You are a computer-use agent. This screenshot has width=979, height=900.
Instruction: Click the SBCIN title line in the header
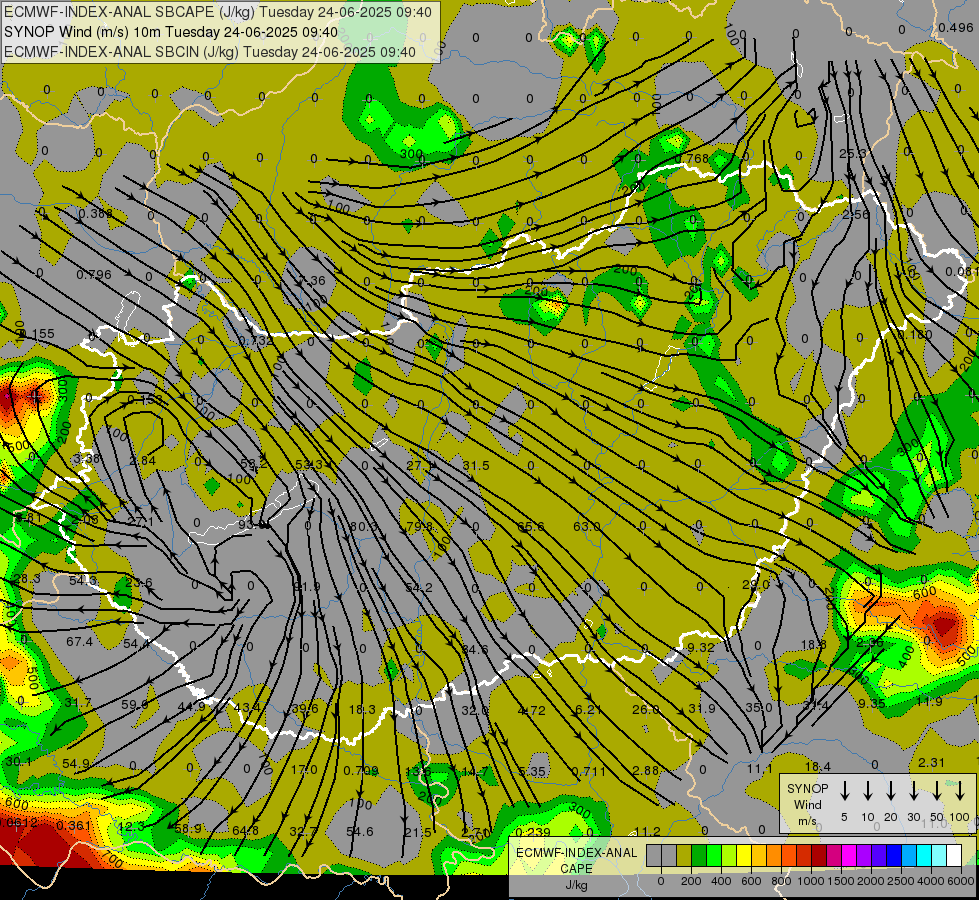pyautogui.click(x=210, y=52)
